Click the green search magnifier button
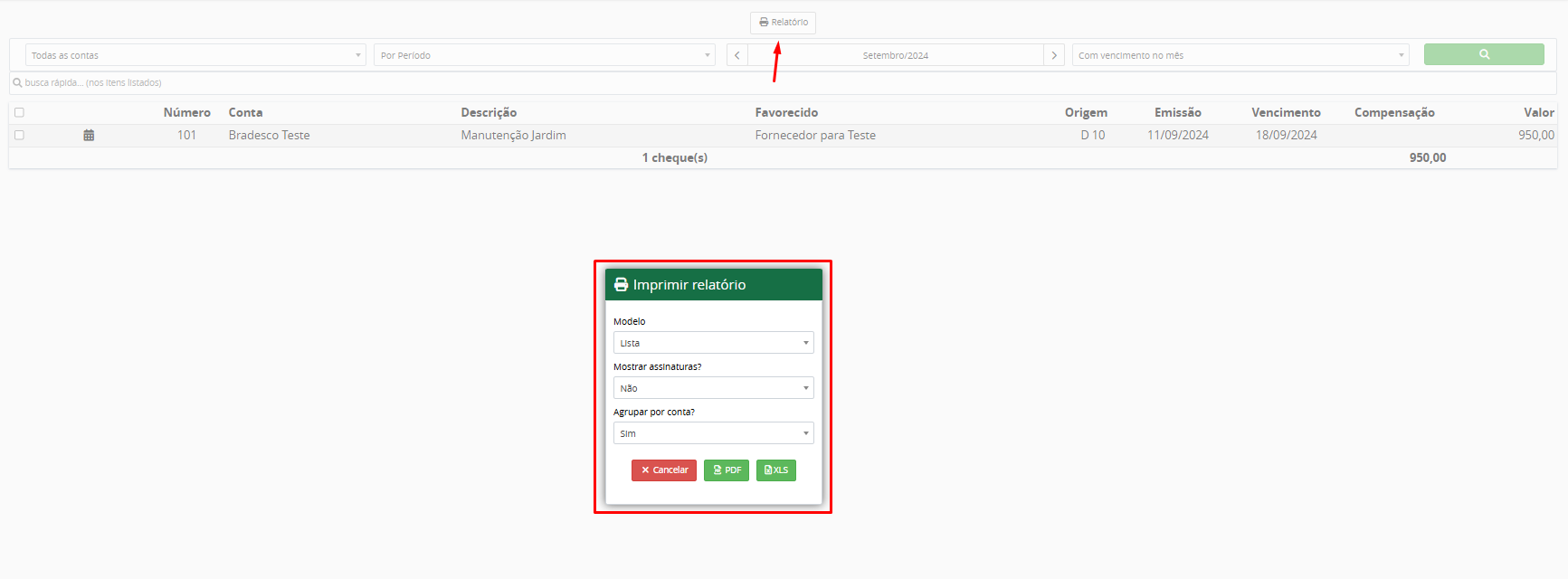The width and height of the screenshot is (1568, 579). [x=1483, y=54]
